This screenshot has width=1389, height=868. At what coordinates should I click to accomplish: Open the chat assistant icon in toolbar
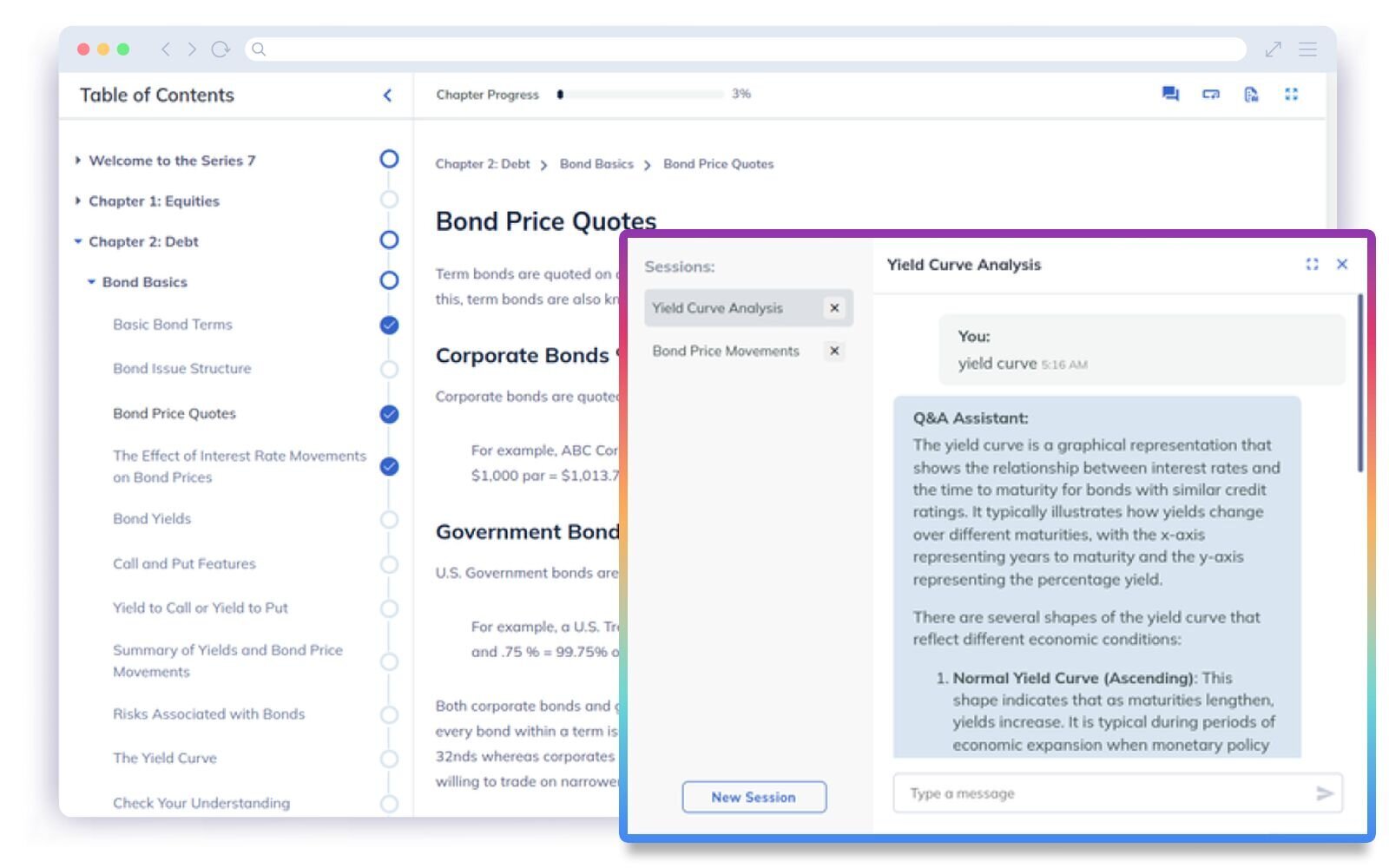(x=1170, y=94)
